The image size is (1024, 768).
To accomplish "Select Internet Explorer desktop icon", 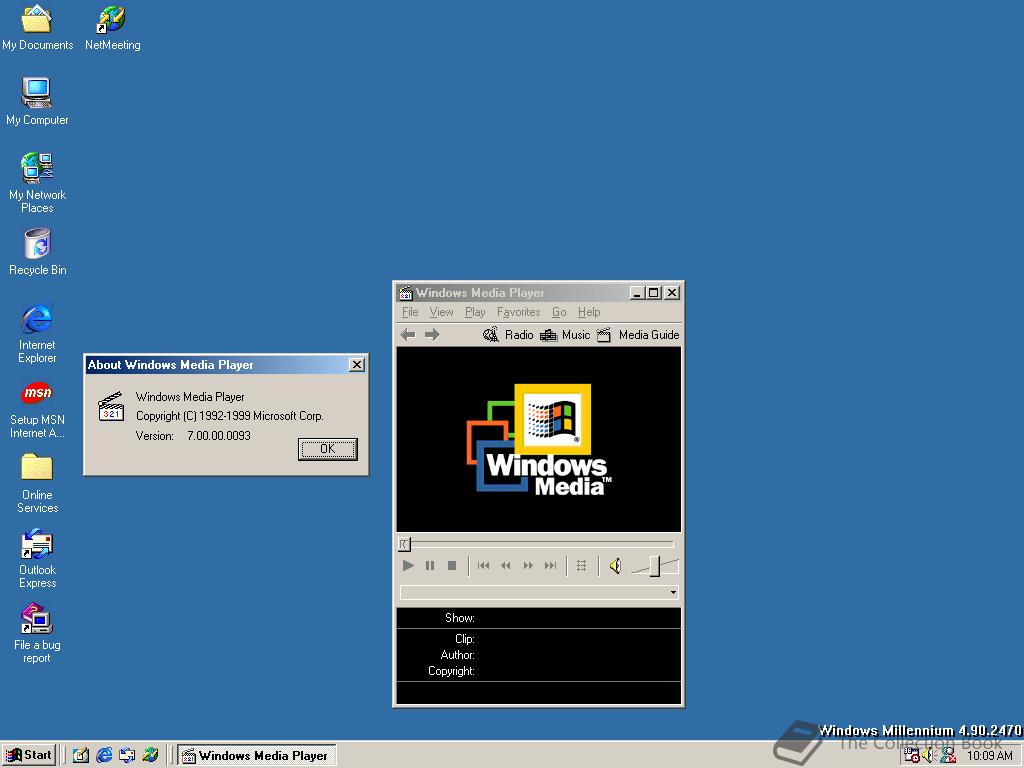I will point(37,333).
